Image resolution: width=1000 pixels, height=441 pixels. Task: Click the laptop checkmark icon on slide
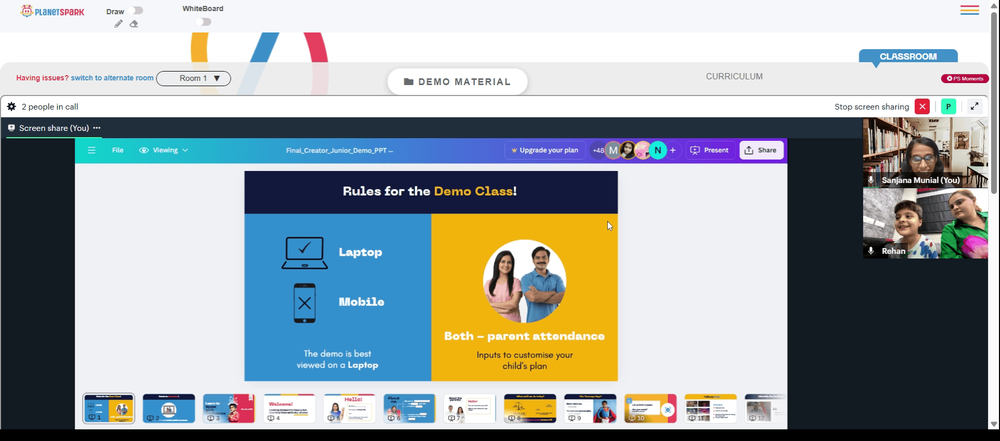[305, 253]
